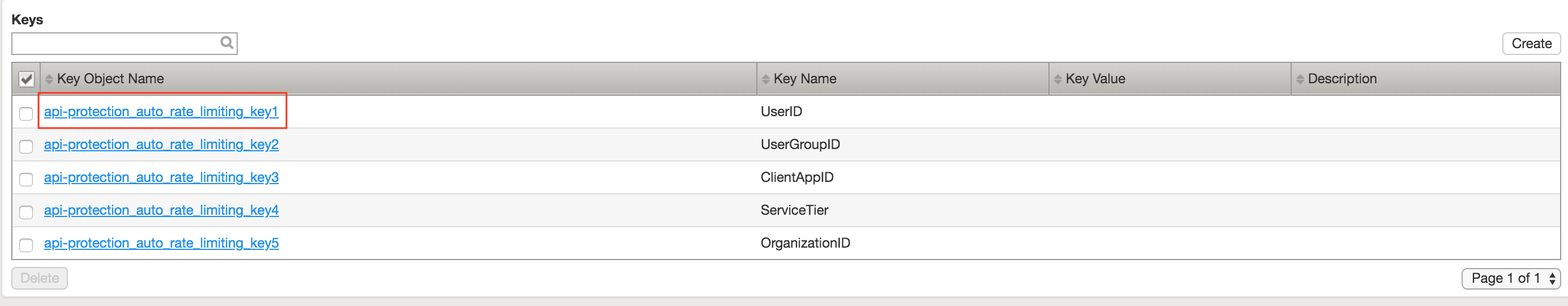Open the Page 1 of 1 dropdown
This screenshot has width=1568, height=306.
pyautogui.click(x=1511, y=279)
